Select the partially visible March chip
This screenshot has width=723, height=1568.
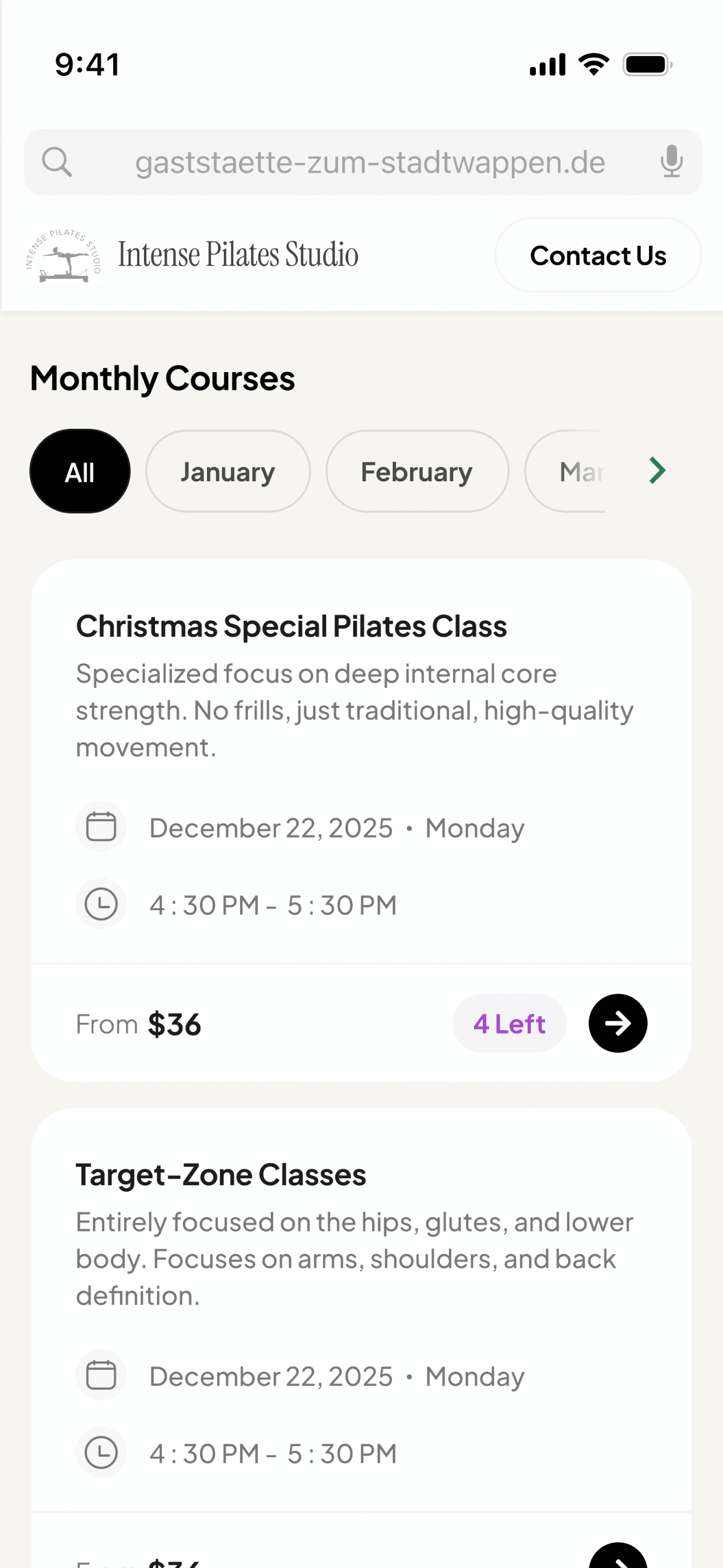click(565, 471)
